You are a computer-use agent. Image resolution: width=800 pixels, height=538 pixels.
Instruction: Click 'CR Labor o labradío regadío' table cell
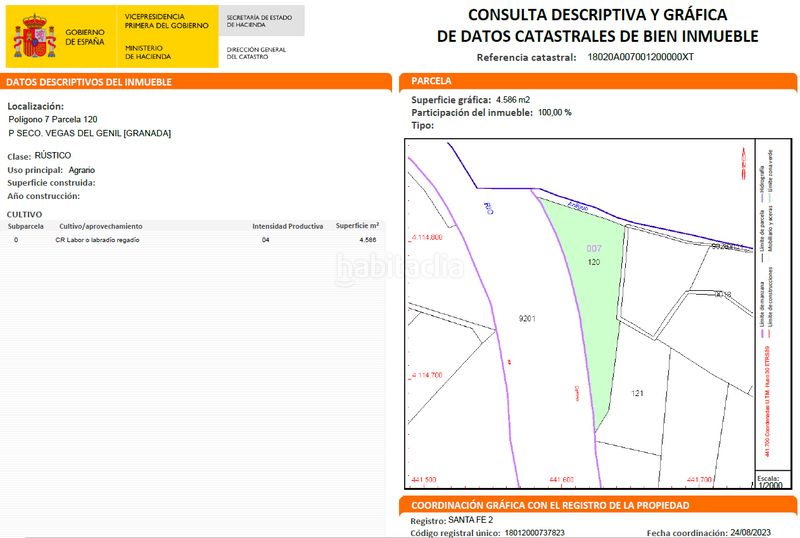click(x=97, y=240)
